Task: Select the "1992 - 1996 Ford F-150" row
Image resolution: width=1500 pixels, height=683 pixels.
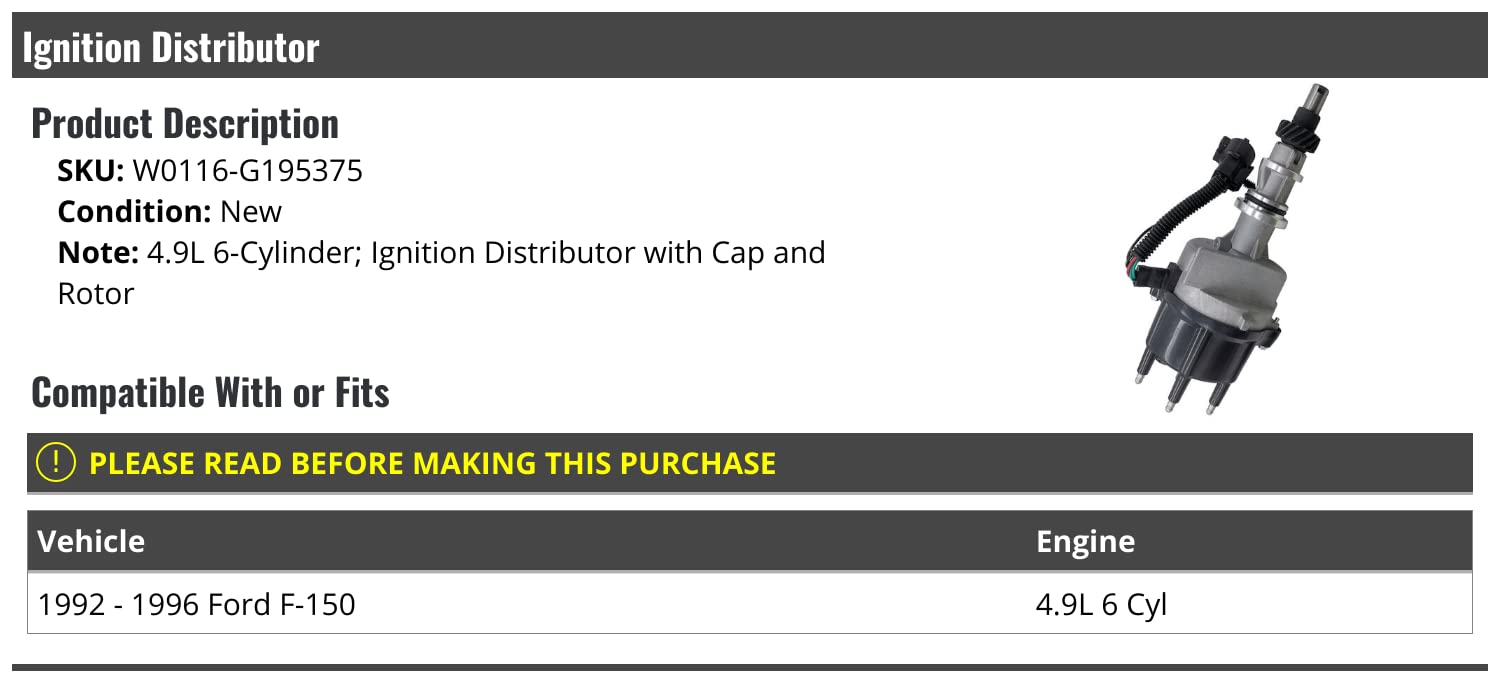Action: click(x=196, y=604)
